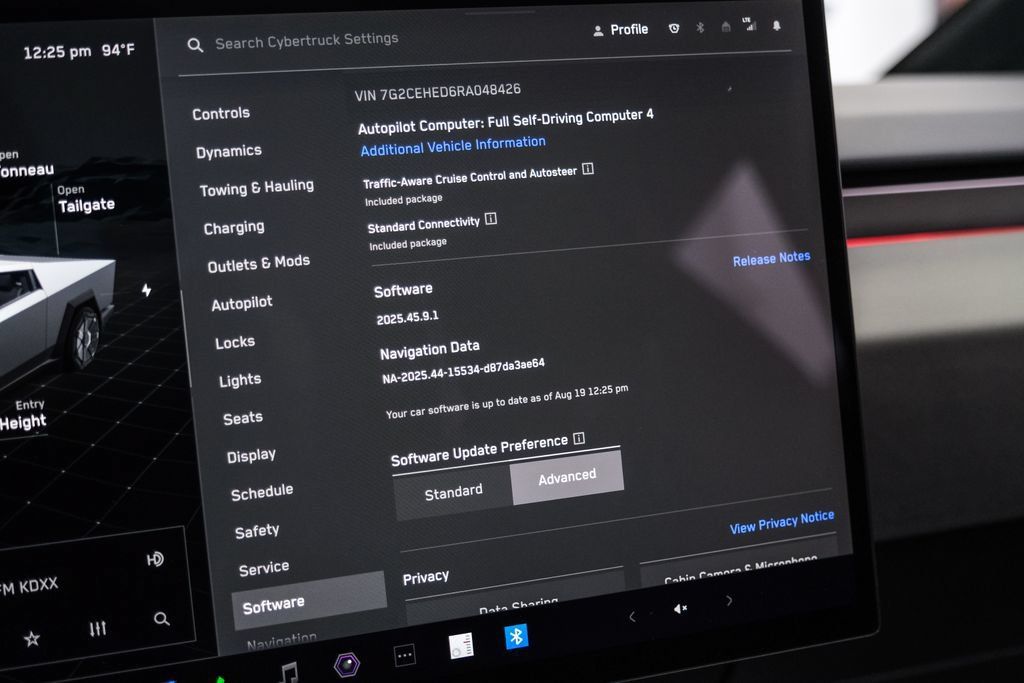Click the 94°F temperature reading
1024x683 pixels.
click(x=118, y=50)
